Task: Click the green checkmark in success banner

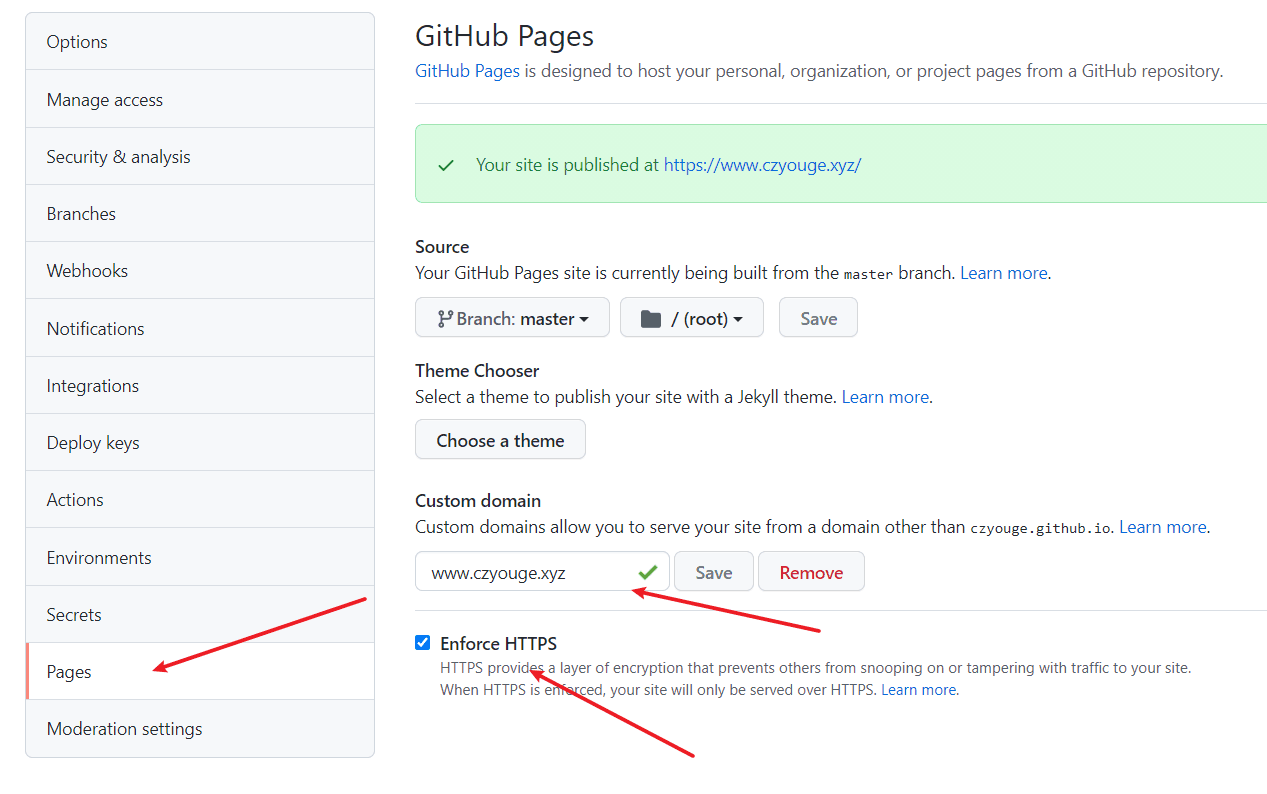Action: coord(446,165)
